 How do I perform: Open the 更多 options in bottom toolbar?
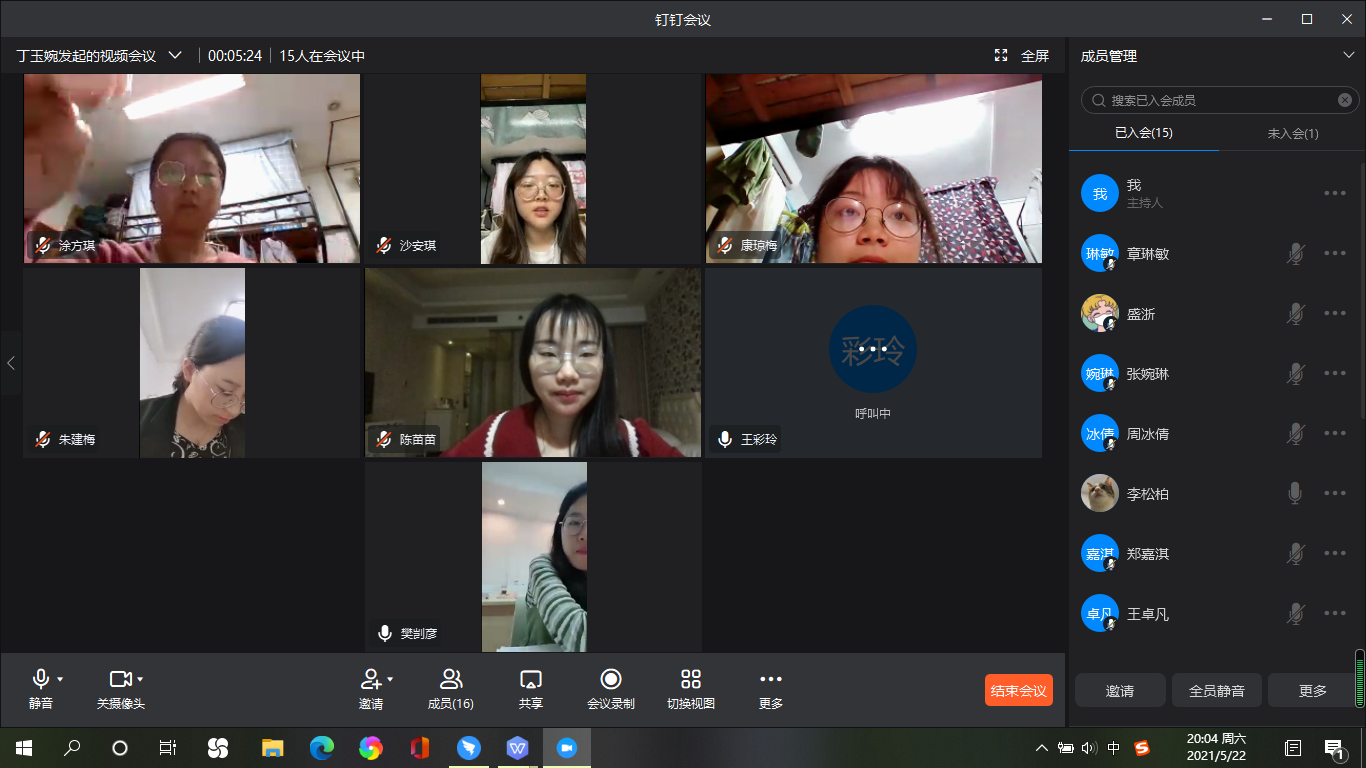pos(771,680)
